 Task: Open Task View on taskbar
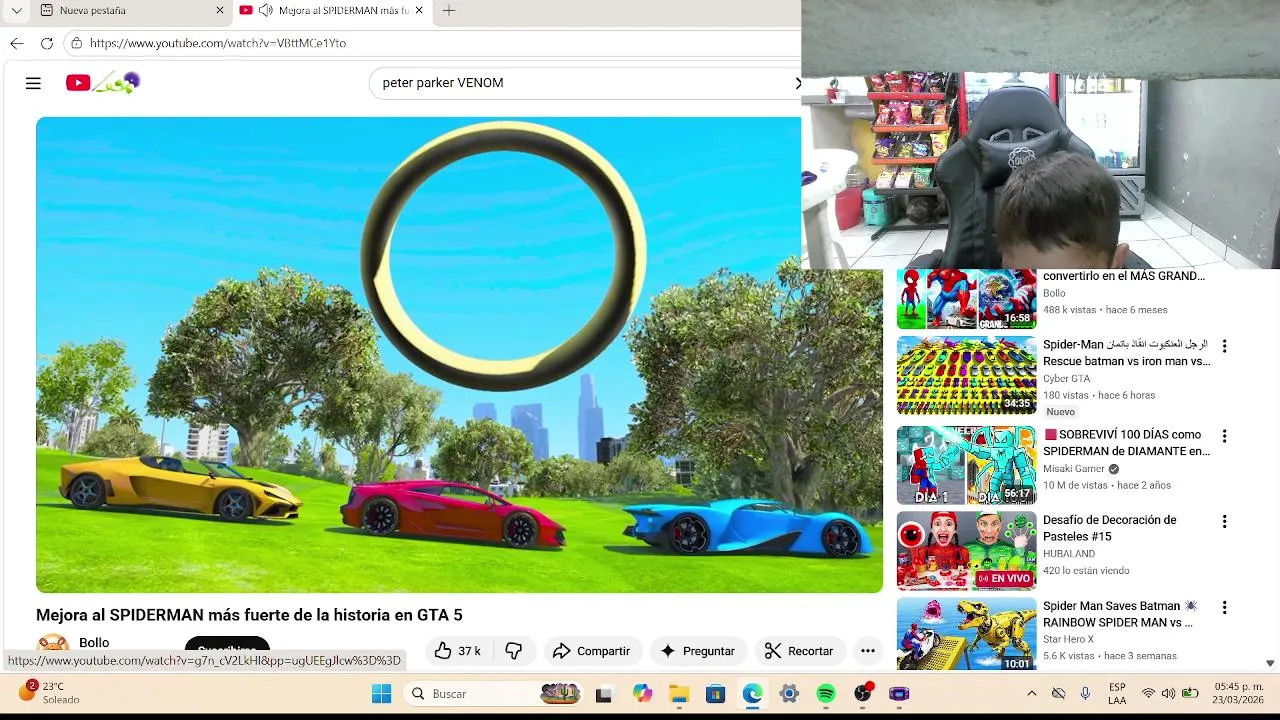coord(603,693)
